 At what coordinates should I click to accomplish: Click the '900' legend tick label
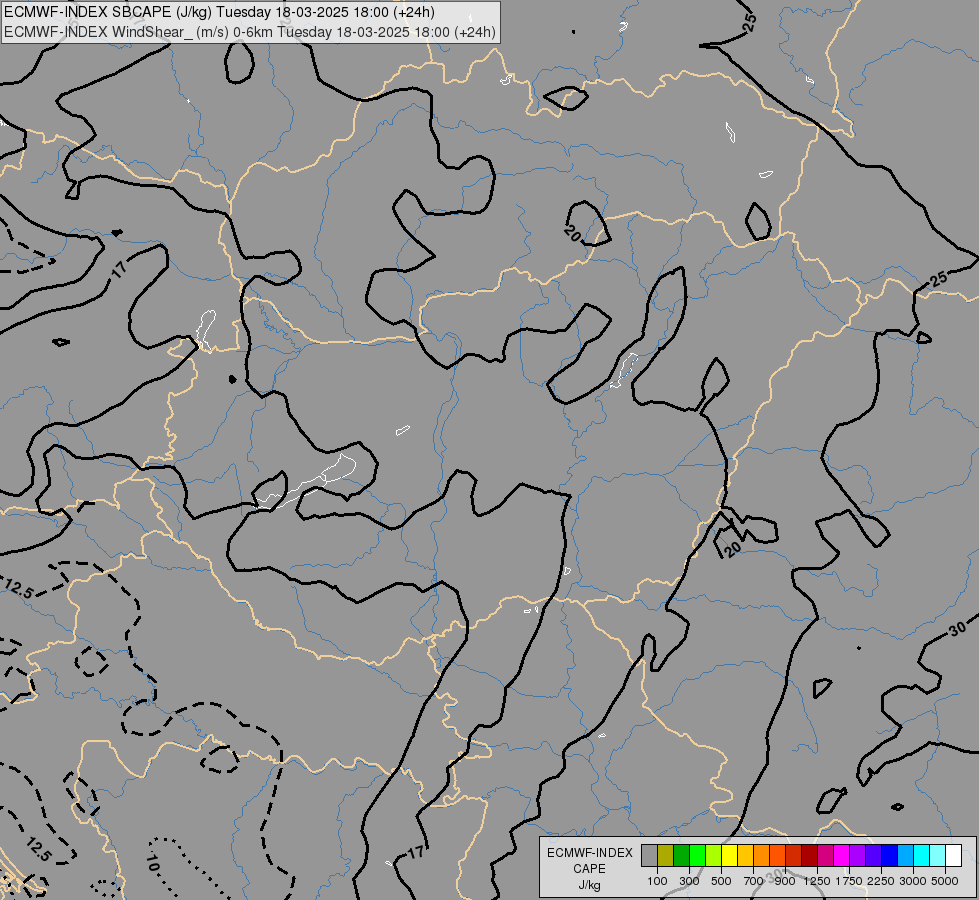click(785, 881)
